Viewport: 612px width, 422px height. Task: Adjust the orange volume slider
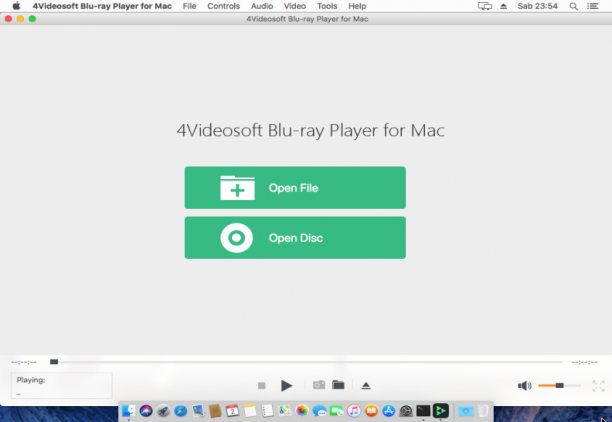coord(559,385)
